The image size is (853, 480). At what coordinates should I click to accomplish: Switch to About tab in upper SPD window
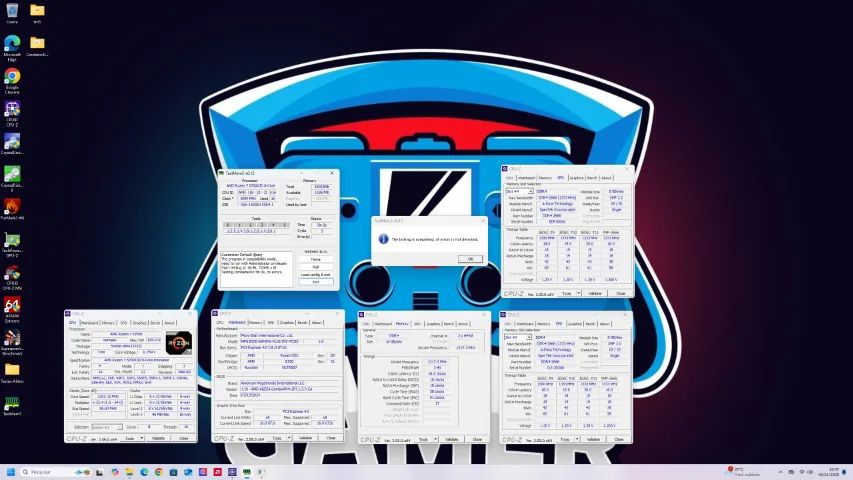[606, 178]
